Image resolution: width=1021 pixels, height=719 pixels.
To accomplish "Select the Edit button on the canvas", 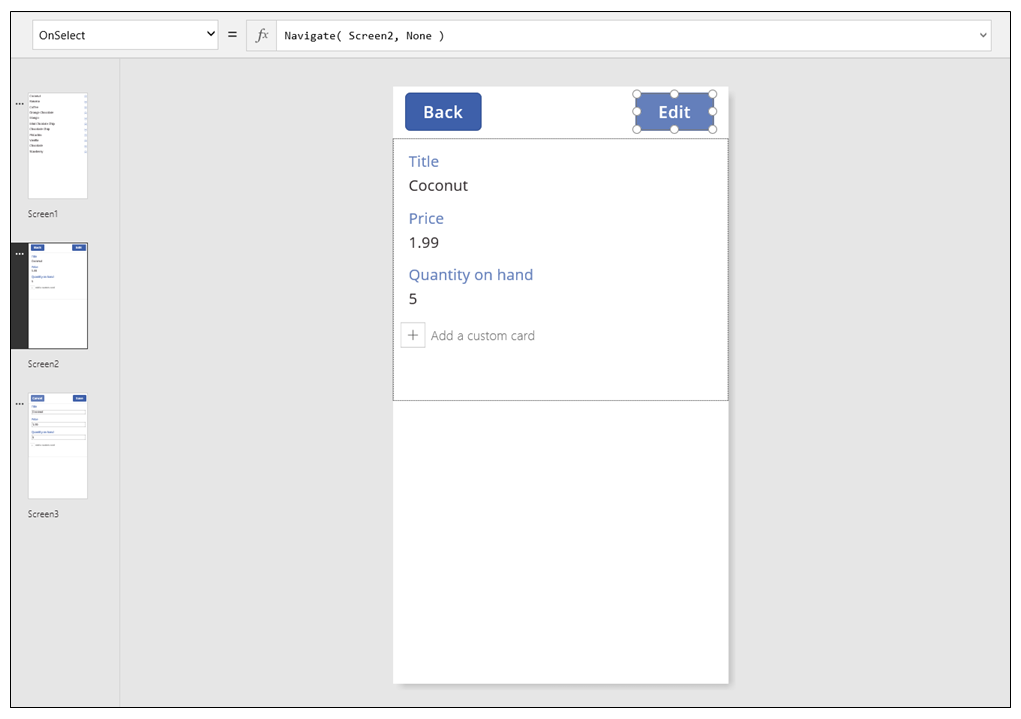I will click(x=674, y=111).
